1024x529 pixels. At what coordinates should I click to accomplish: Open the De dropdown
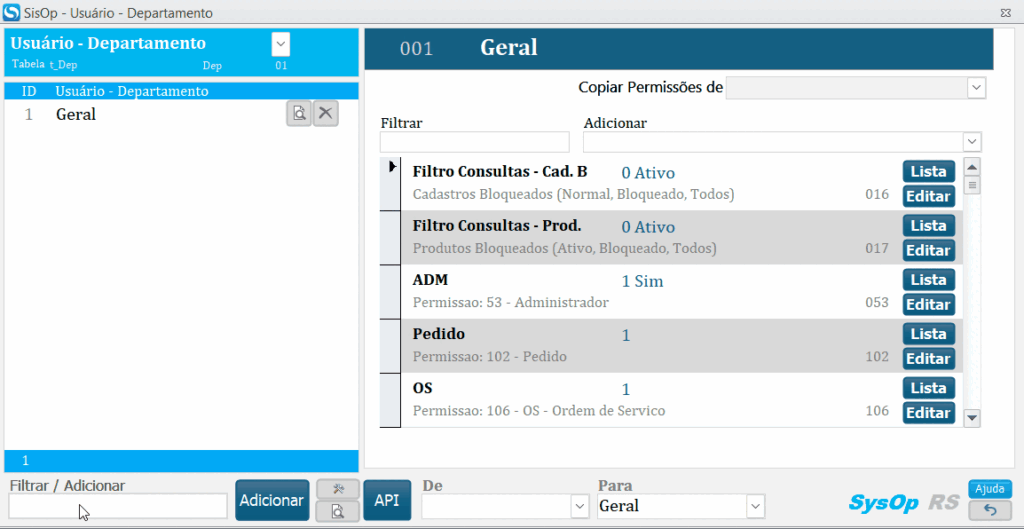(x=579, y=506)
